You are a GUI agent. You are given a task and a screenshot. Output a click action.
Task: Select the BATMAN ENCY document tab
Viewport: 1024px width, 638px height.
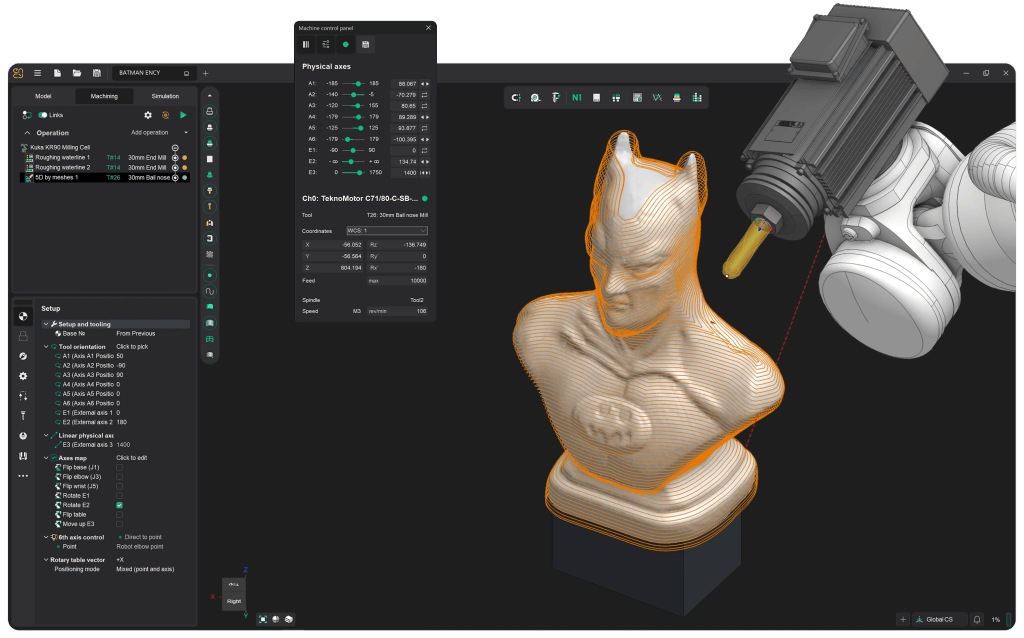click(152, 73)
